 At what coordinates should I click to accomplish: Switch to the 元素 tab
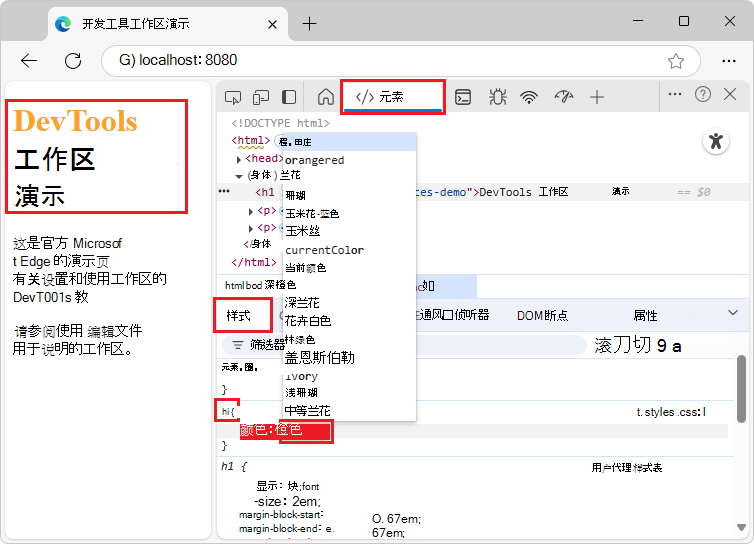point(393,97)
